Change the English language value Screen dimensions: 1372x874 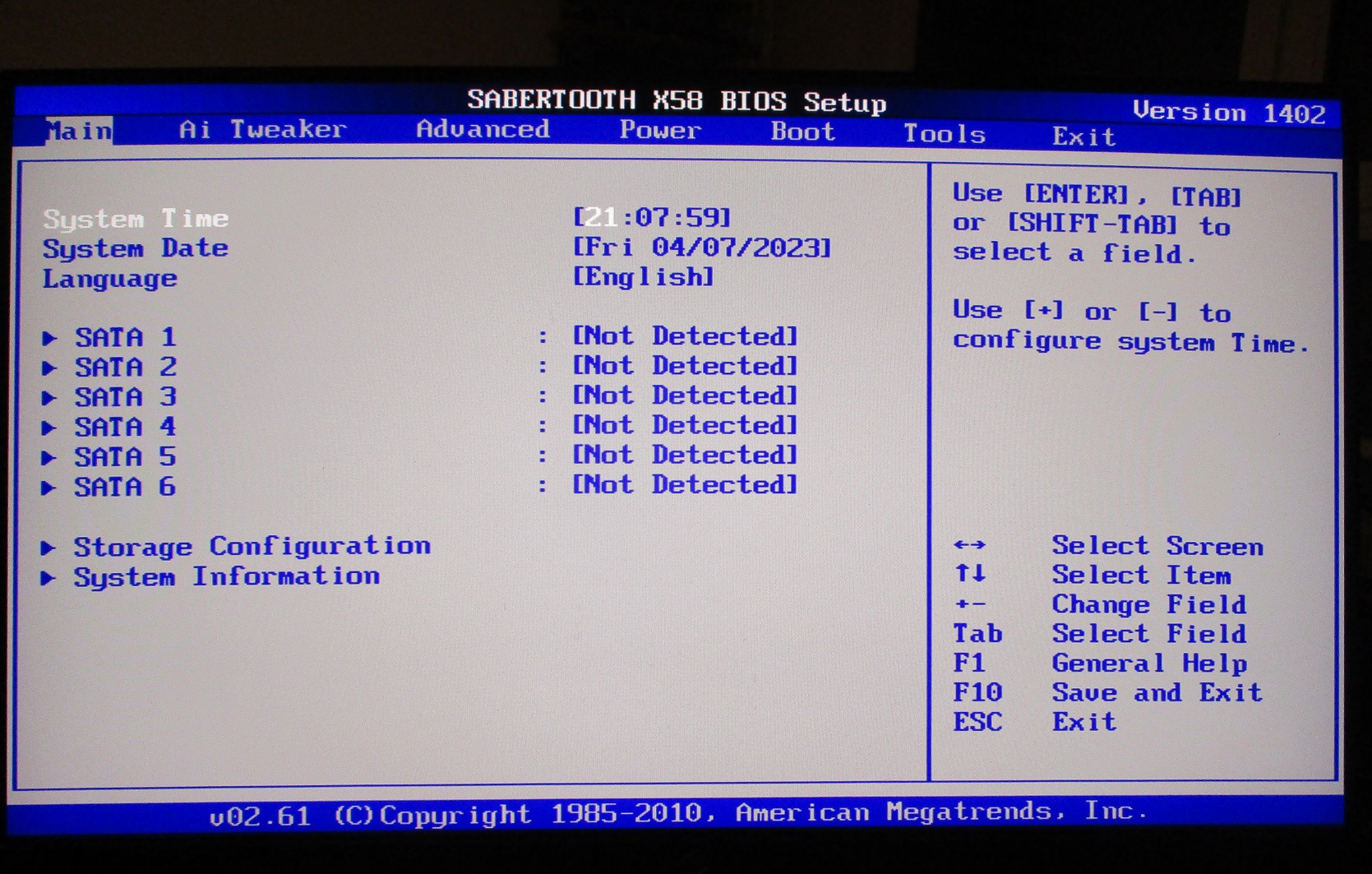[x=644, y=276]
